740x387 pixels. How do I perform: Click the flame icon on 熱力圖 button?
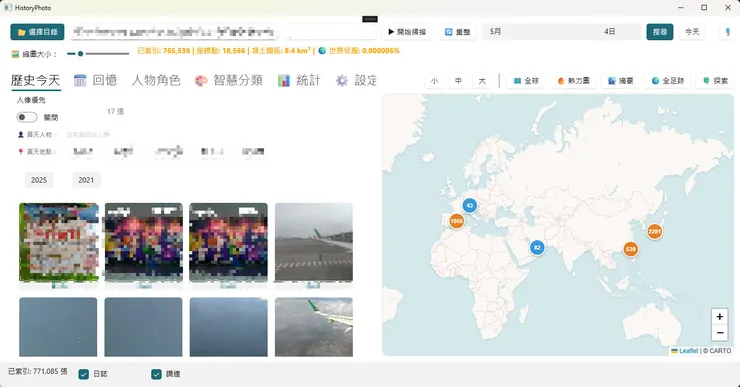tap(561, 81)
